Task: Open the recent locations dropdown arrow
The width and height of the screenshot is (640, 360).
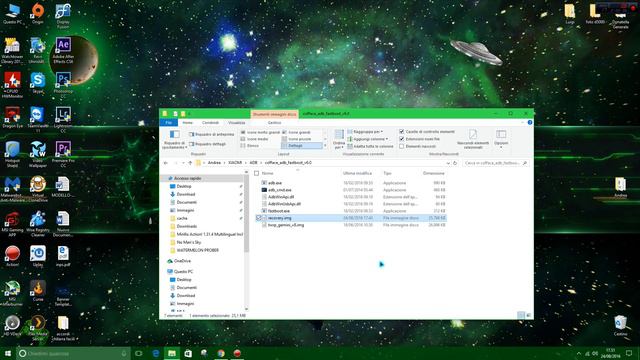Action: click(x=182, y=163)
